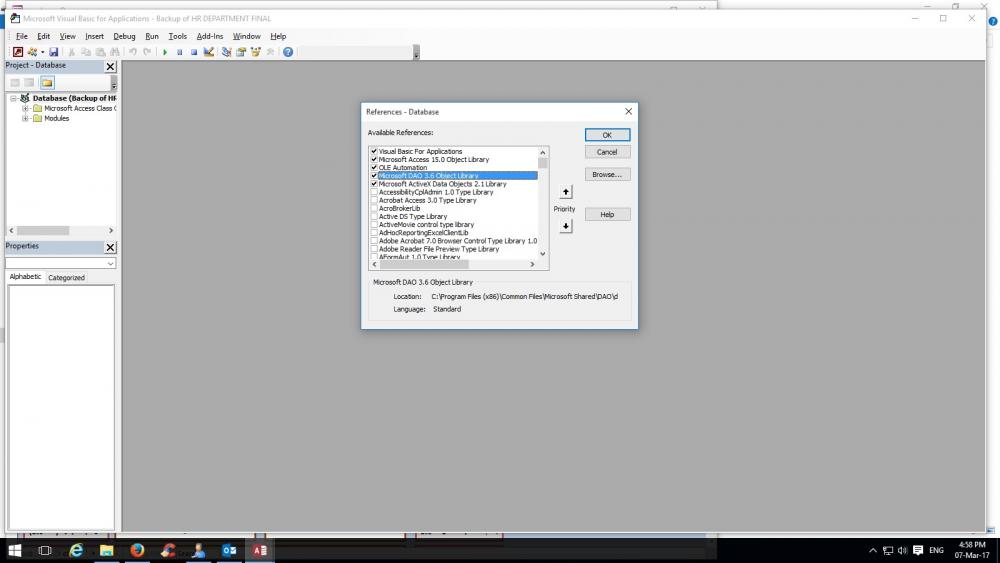Click Cancel in References dialog
1000x563 pixels.
(607, 152)
